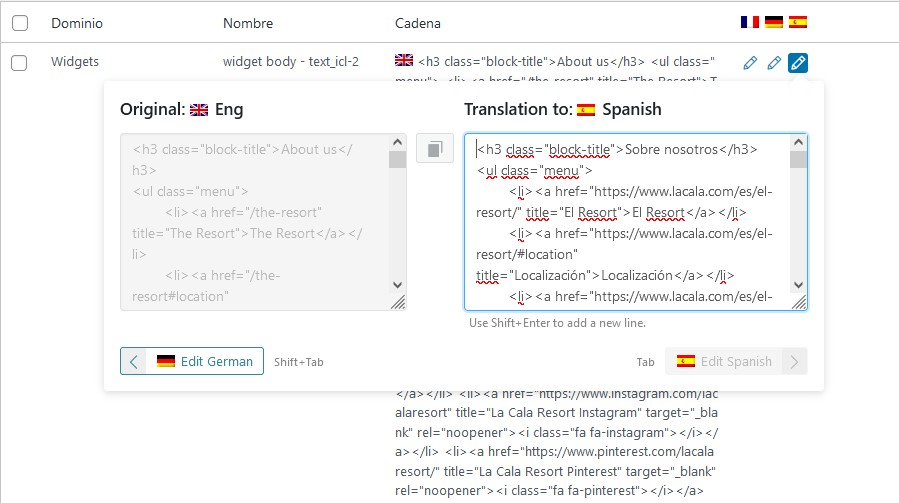Click the French translation pencil icon
Image resolution: width=899 pixels, height=503 pixels.
750,63
